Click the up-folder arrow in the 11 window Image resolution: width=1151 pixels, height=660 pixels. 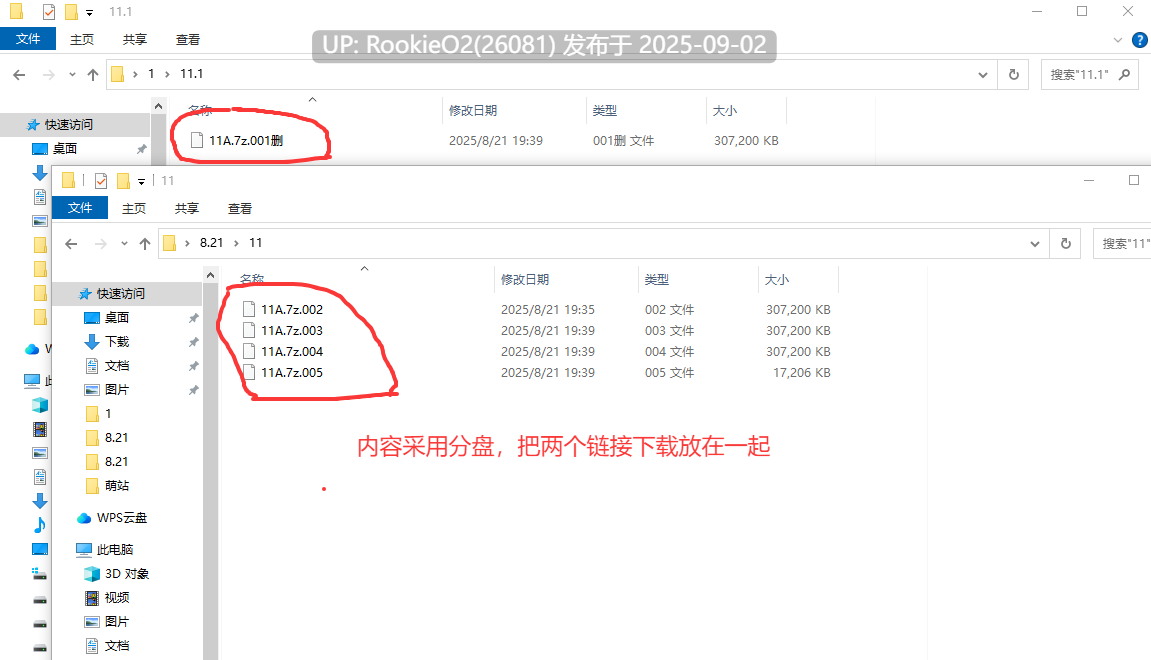click(x=145, y=243)
